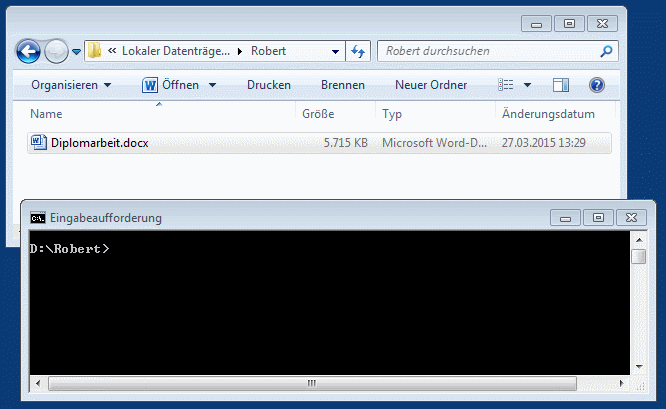This screenshot has width=666, height=409.
Task: Click the console vertical scroll up arrow
Action: click(x=639, y=240)
